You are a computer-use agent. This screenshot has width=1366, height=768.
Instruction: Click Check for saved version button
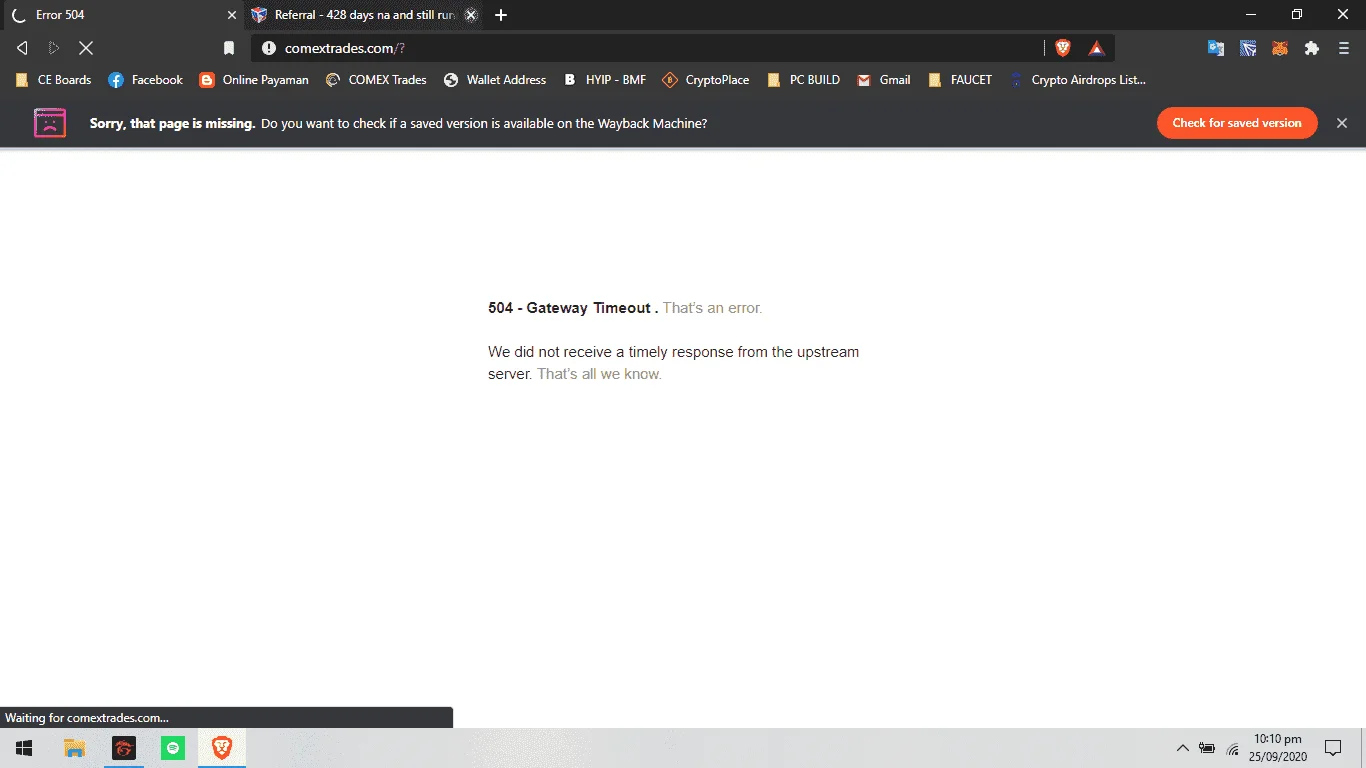(x=1237, y=123)
